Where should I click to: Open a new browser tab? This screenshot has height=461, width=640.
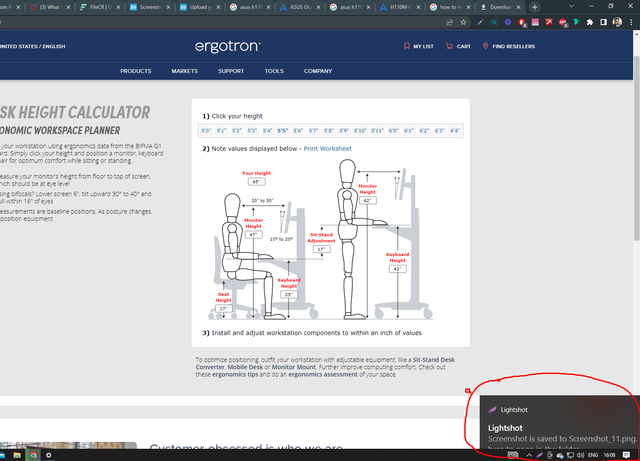point(535,7)
